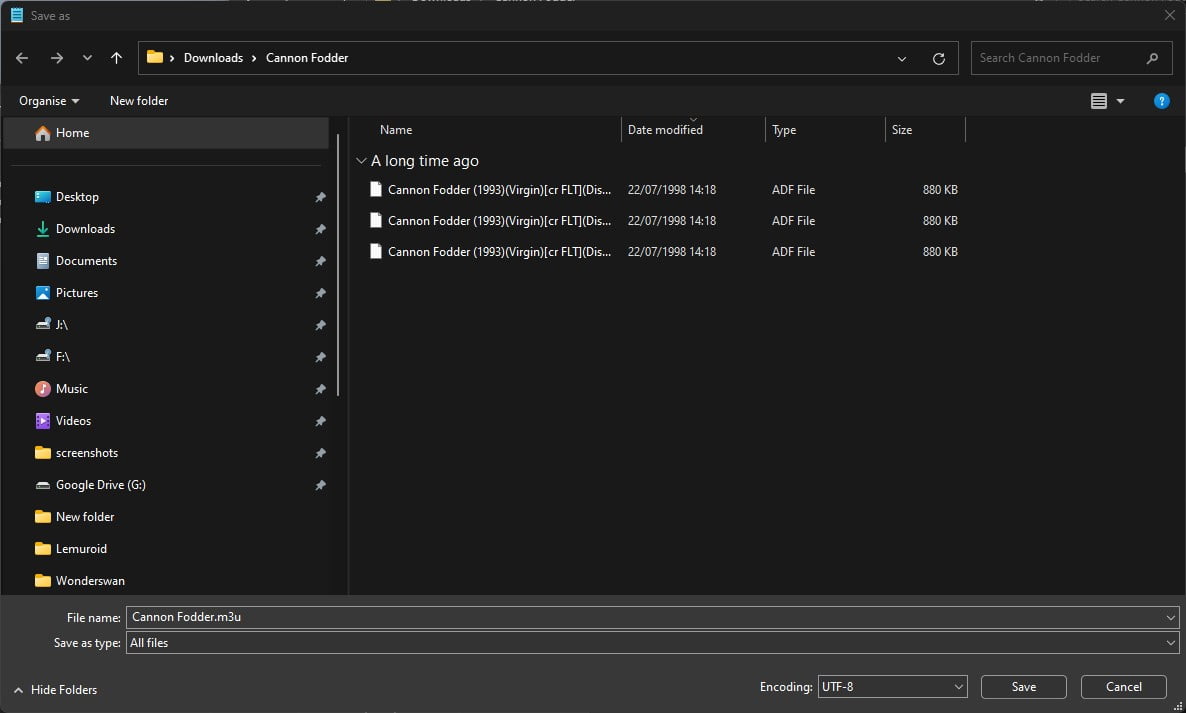Toggle Hide Folders at bottom left
This screenshot has height=713, width=1186.
point(56,689)
